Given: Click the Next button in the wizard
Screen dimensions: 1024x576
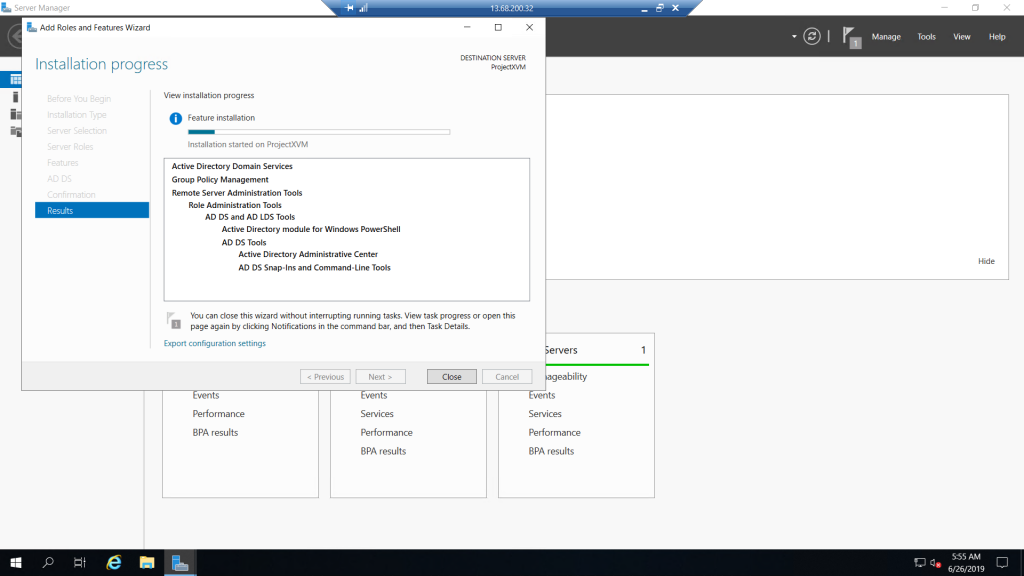Looking at the screenshot, I should click(x=380, y=377).
